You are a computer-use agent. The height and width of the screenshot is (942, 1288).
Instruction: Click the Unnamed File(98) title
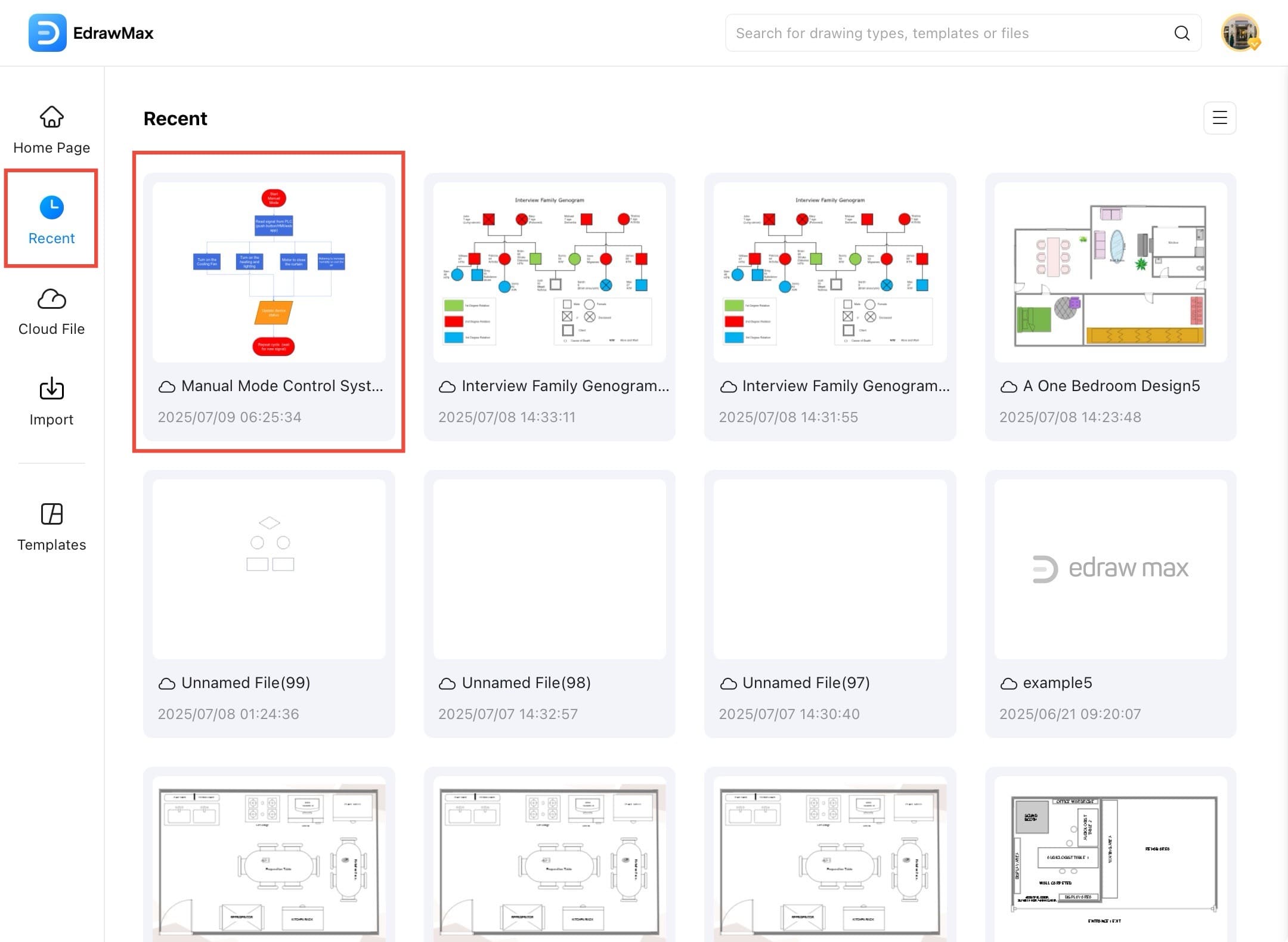[x=526, y=683]
